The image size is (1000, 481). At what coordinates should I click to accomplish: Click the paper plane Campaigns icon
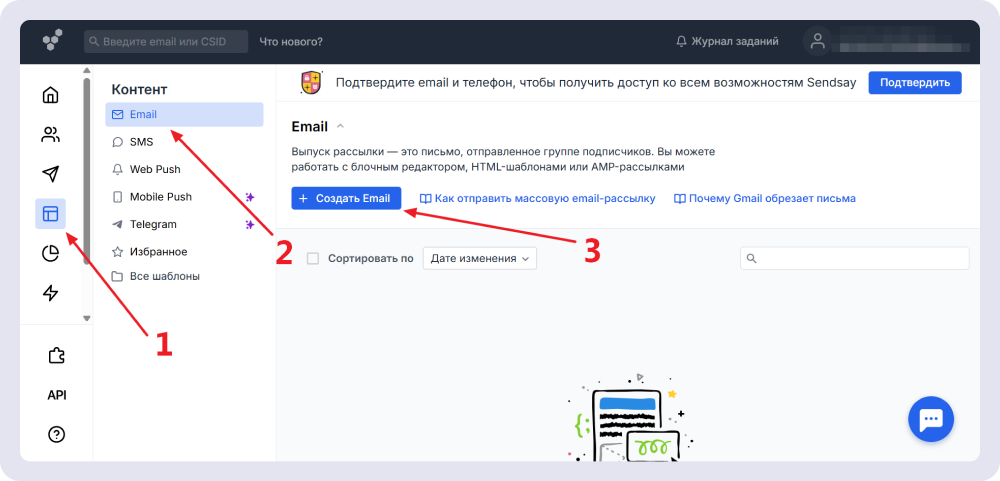(x=50, y=174)
